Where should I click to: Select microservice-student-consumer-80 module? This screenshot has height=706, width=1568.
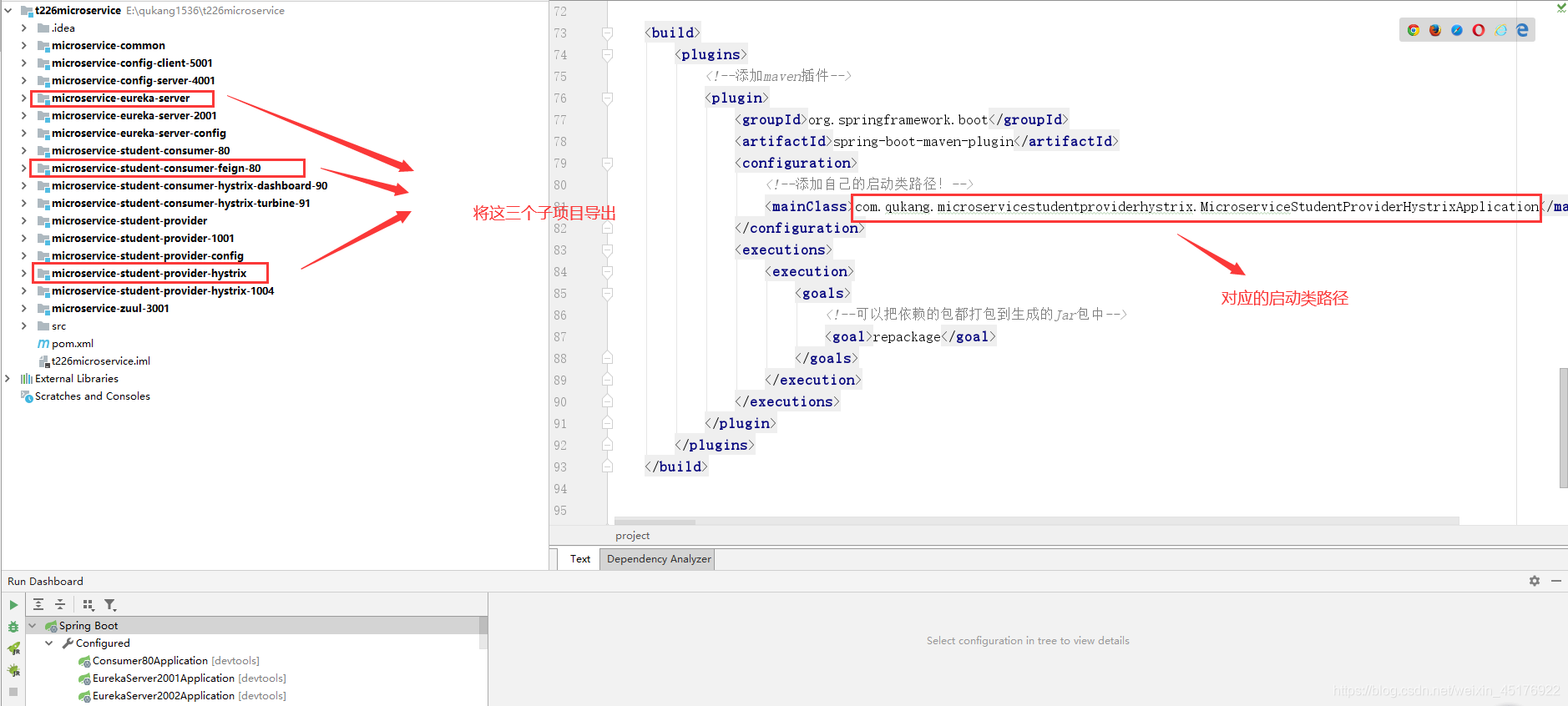click(141, 151)
